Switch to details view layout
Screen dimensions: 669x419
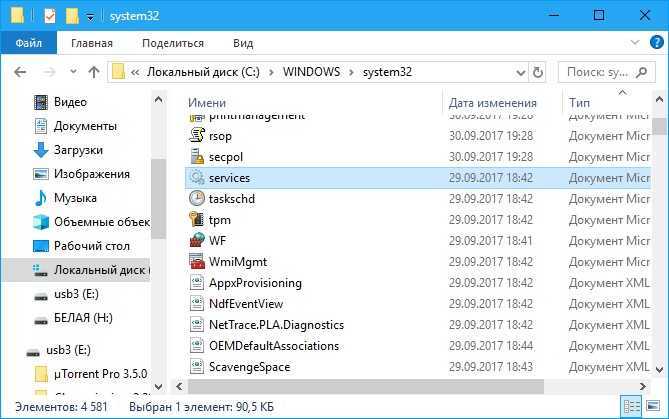click(x=631, y=406)
